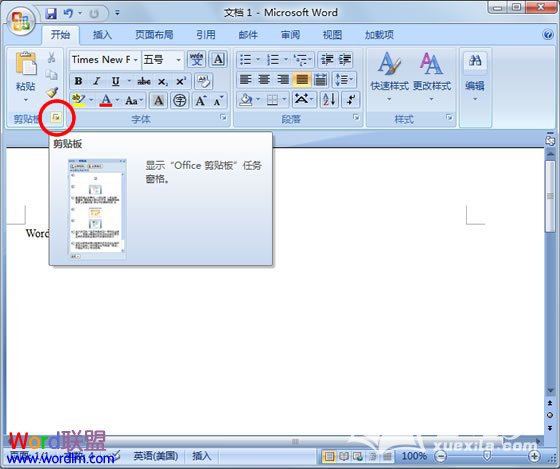Viewport: 560px width, 469px height.
Task: Increase paragraph indent
Action: pyautogui.click(x=345, y=59)
